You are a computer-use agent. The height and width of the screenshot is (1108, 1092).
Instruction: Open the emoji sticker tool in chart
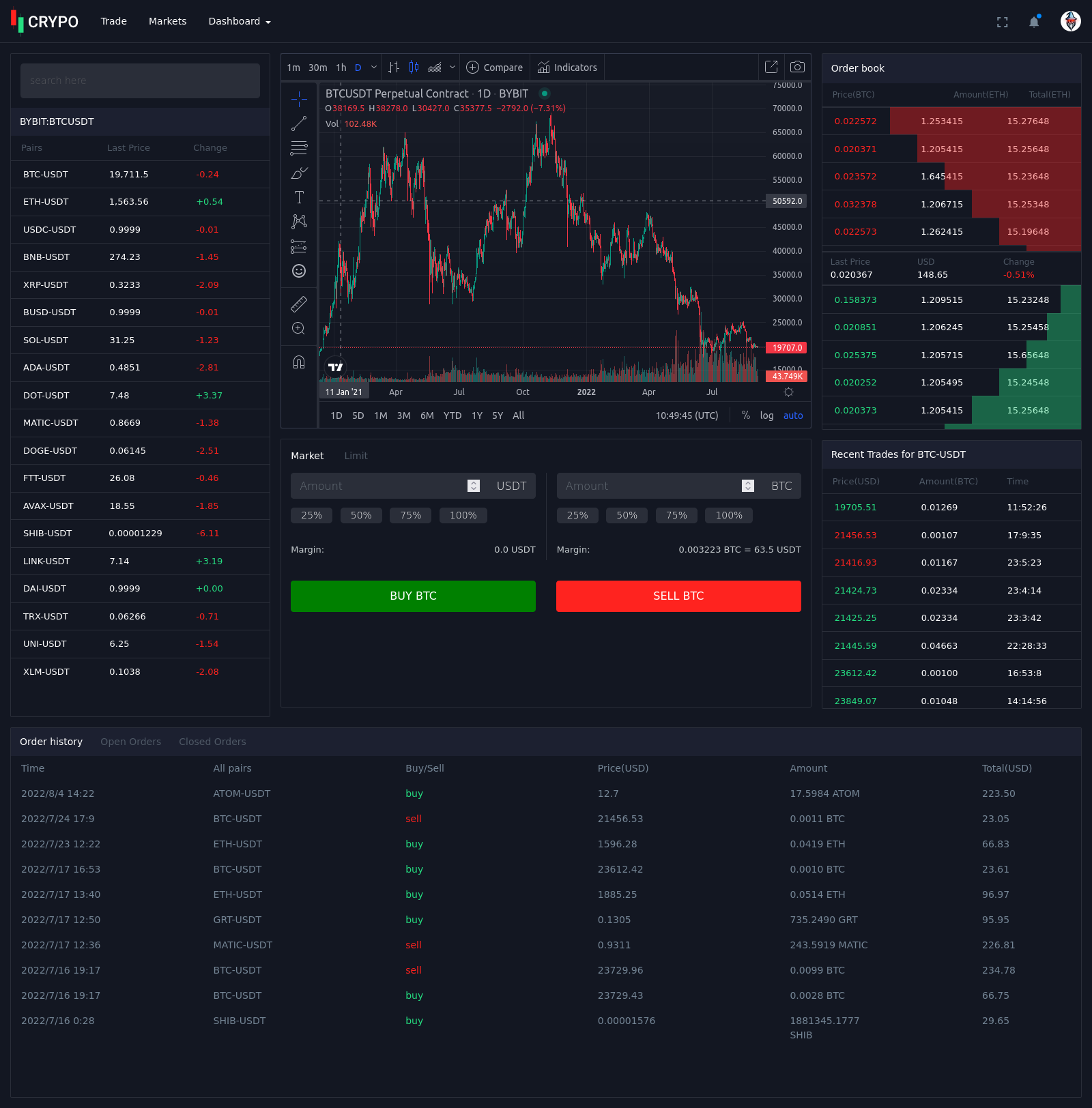click(x=299, y=271)
